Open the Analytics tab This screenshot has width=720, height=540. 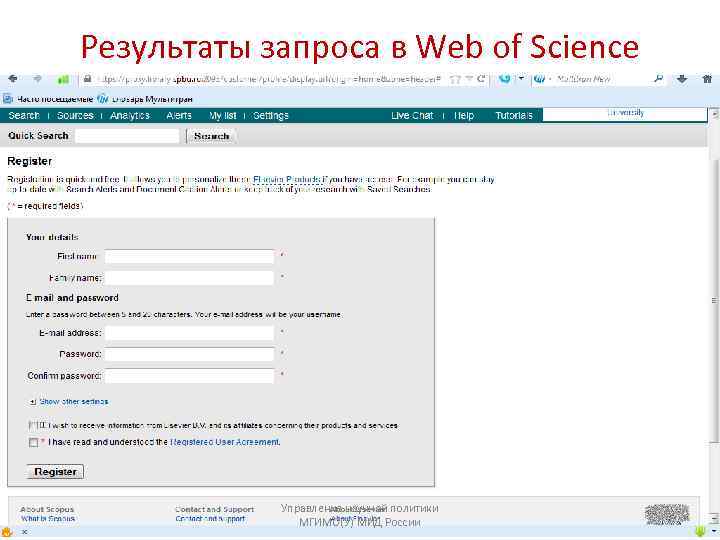(129, 116)
